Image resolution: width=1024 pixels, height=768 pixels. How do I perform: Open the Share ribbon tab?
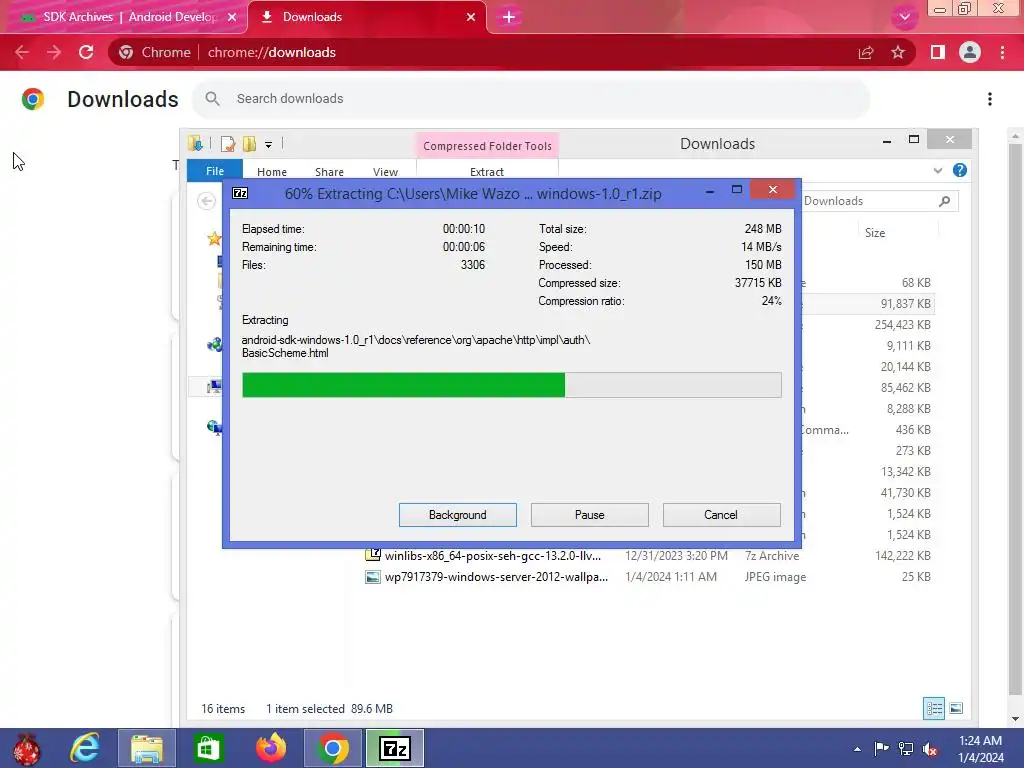pos(329,172)
